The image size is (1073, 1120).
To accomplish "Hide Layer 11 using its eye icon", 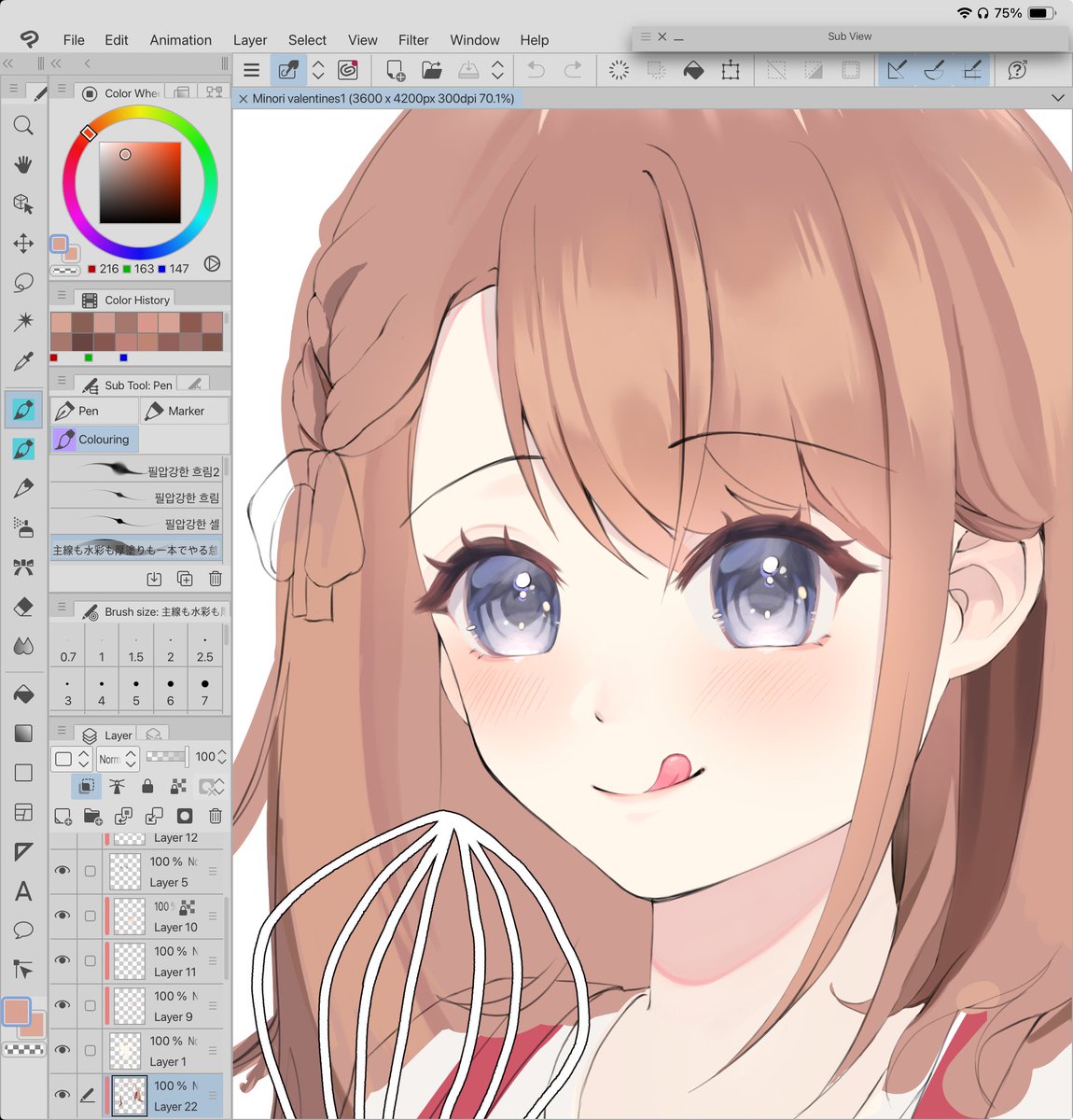I will click(x=63, y=960).
